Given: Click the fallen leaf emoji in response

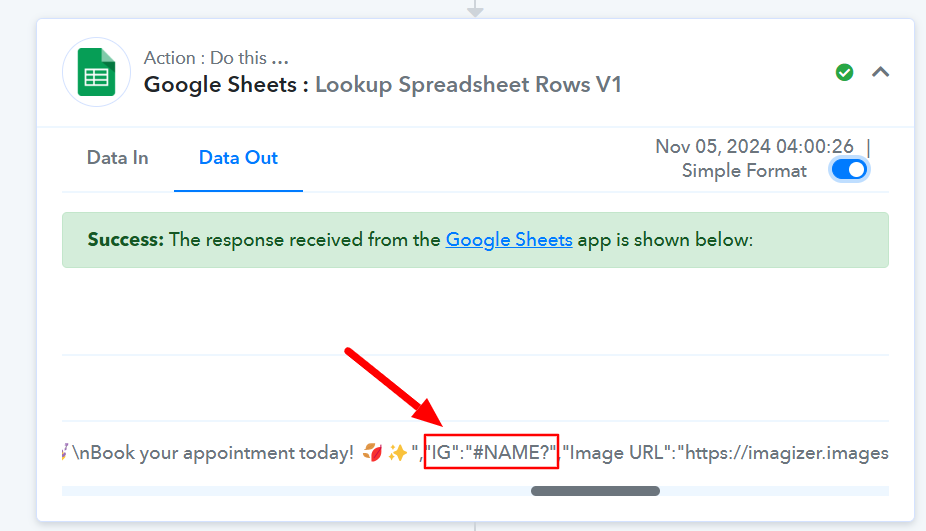Looking at the screenshot, I should tap(372, 452).
